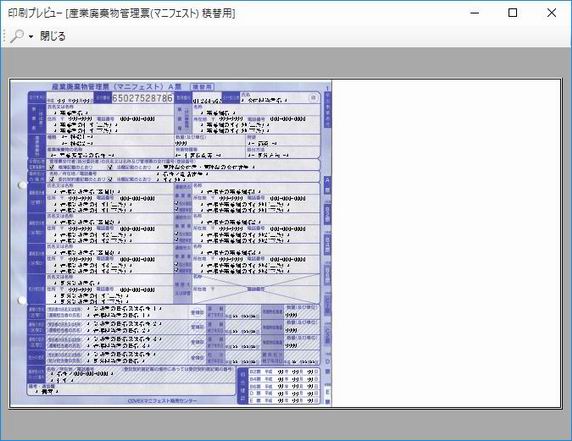Screen dimensions: 572x441
Task: Close the preview with 閉じる button
Action: [x=53, y=36]
